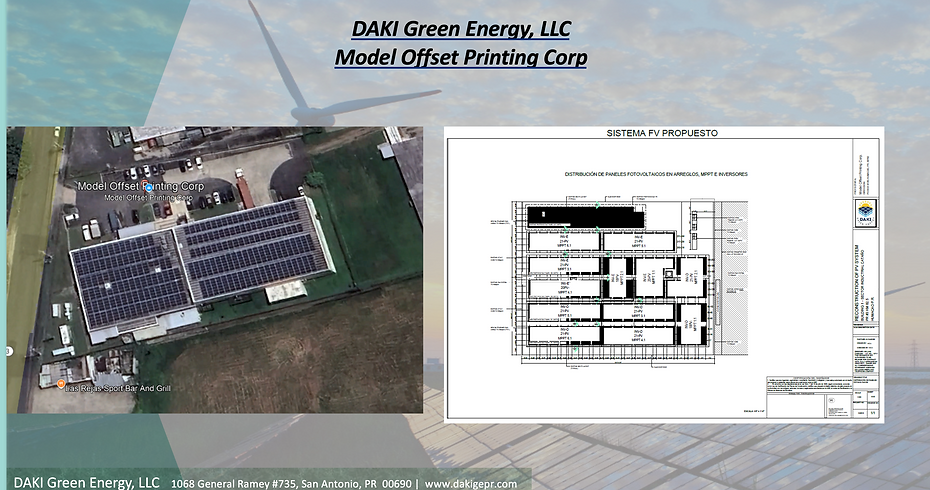Image resolution: width=930 pixels, height=490 pixels.
Task: Click the orange Las Rejas restaurant pin
Action: [x=60, y=384]
